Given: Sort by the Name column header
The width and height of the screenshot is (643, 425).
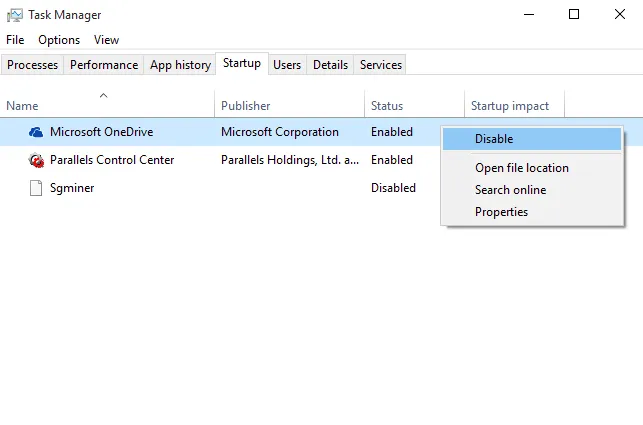Looking at the screenshot, I should [107, 106].
